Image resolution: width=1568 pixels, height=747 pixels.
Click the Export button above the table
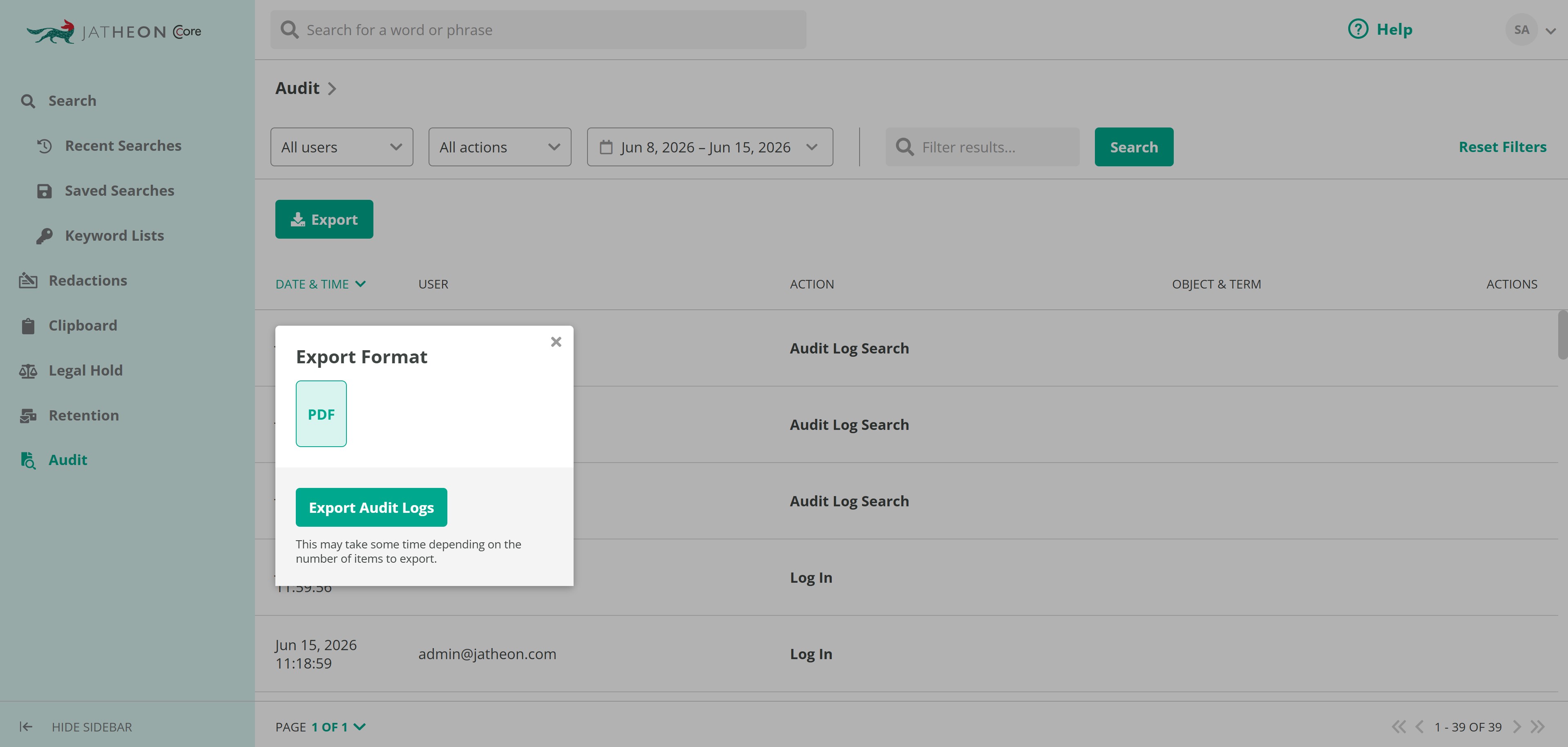(x=324, y=219)
